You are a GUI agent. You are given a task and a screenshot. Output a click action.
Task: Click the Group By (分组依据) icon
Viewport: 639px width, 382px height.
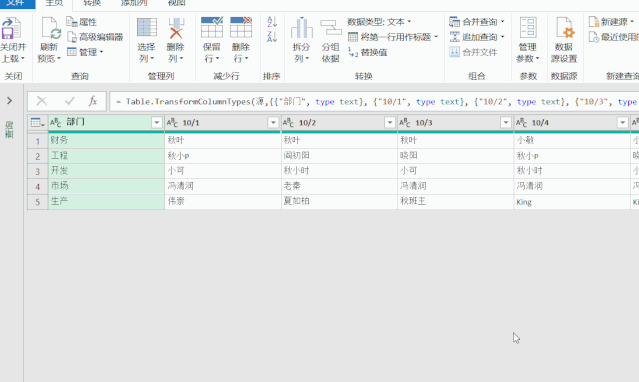point(331,28)
